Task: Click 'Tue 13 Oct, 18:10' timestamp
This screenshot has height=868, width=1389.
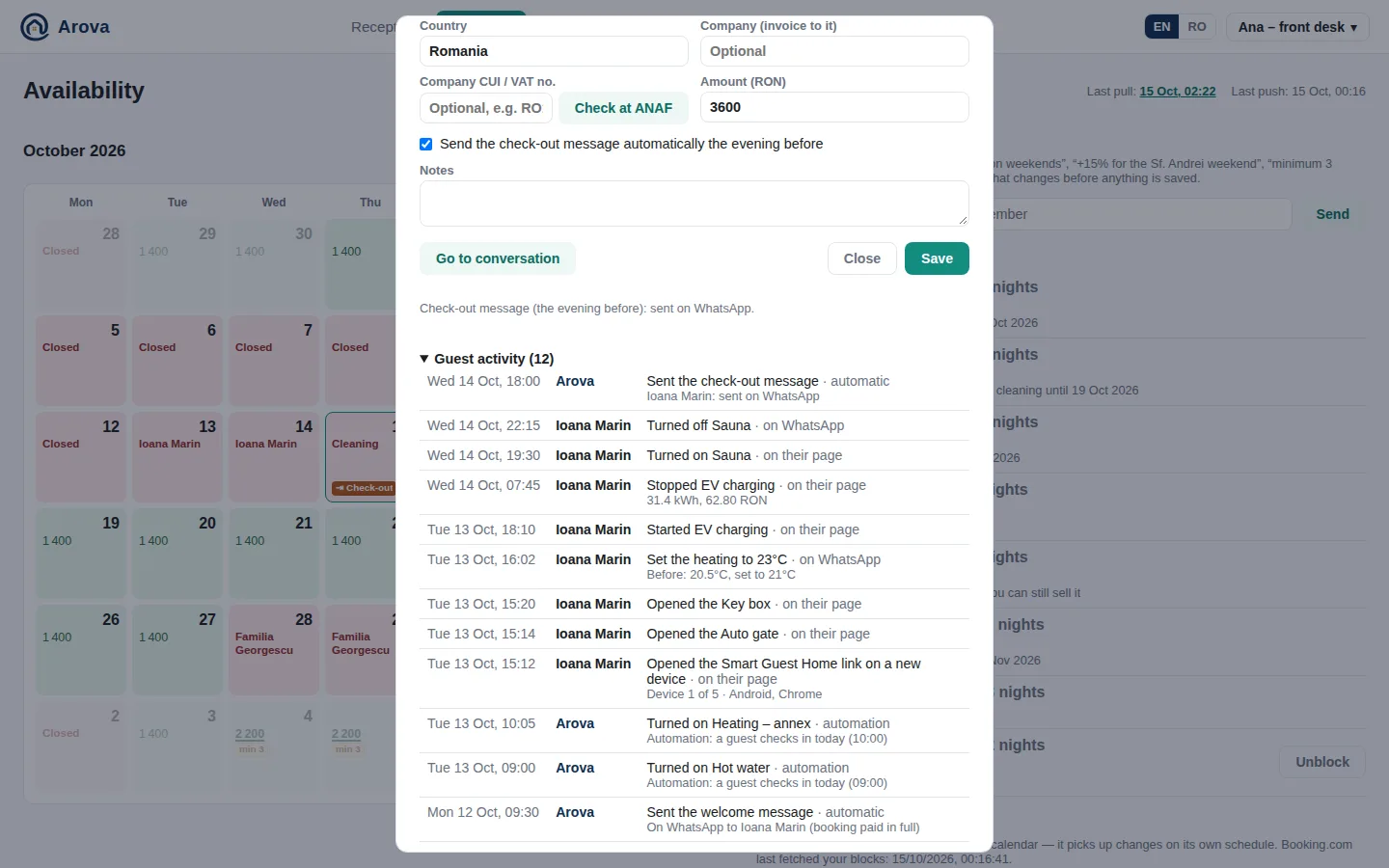Action: [x=481, y=529]
